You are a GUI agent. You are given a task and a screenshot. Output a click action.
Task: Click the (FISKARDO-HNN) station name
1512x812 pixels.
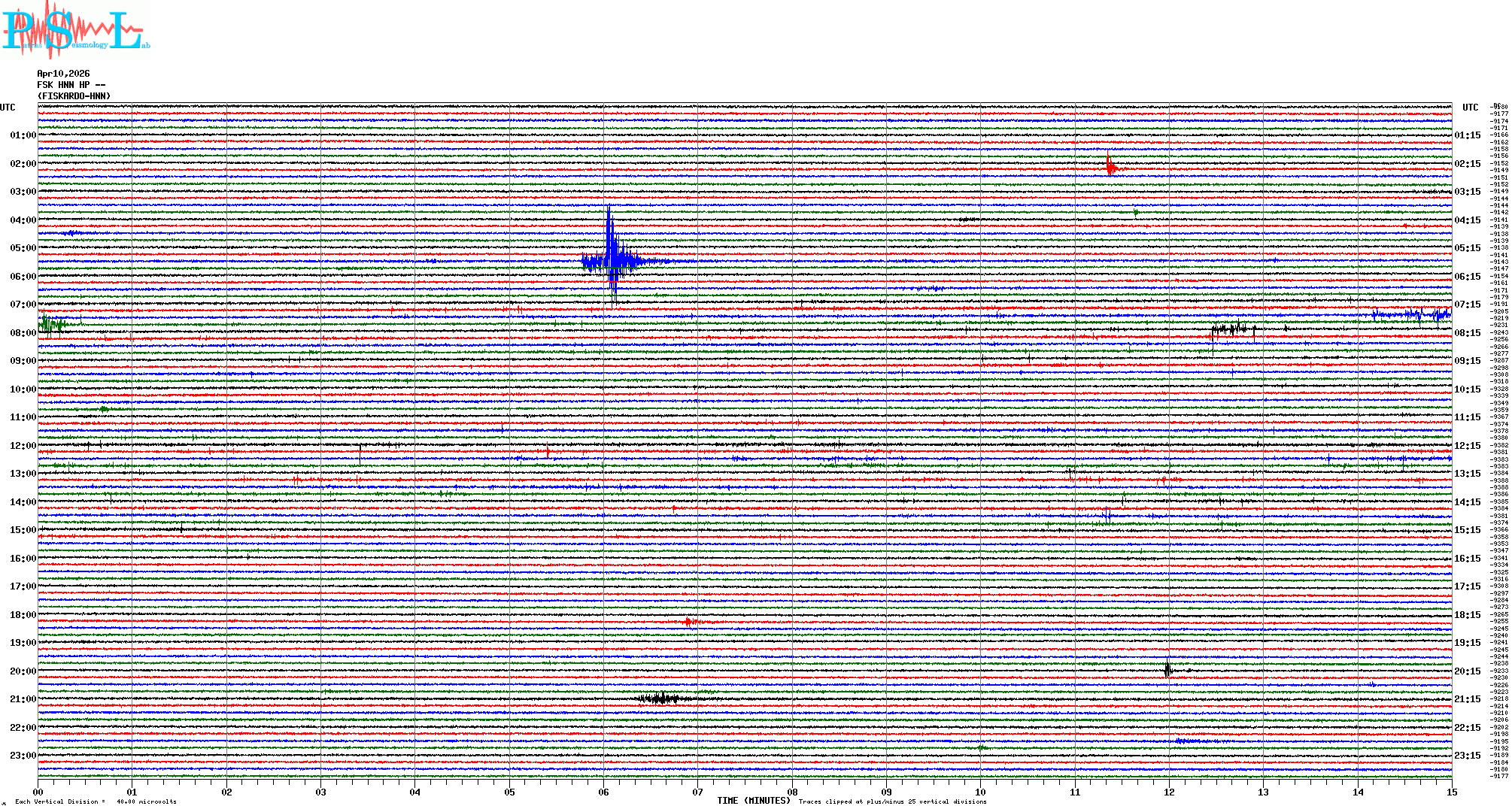pos(74,96)
